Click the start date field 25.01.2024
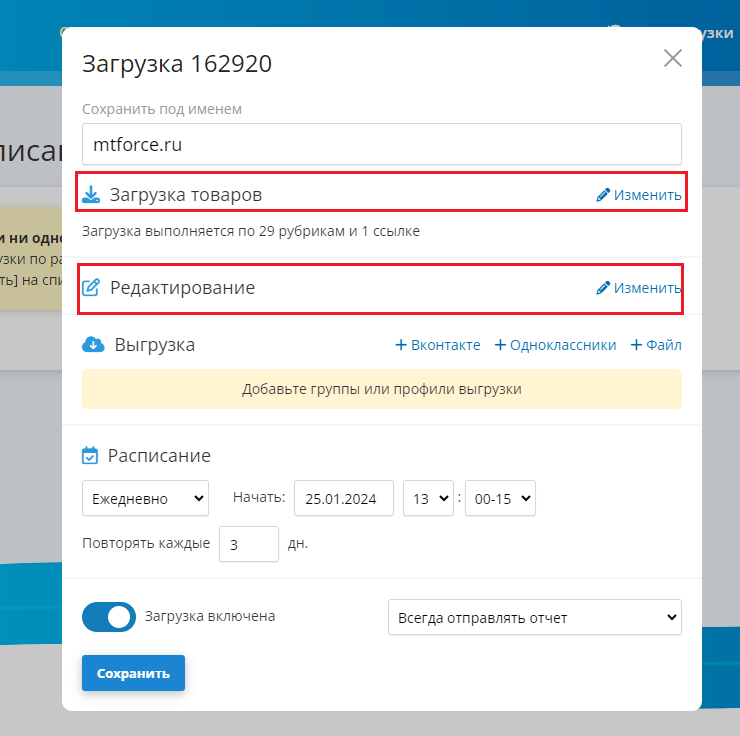 coord(343,498)
